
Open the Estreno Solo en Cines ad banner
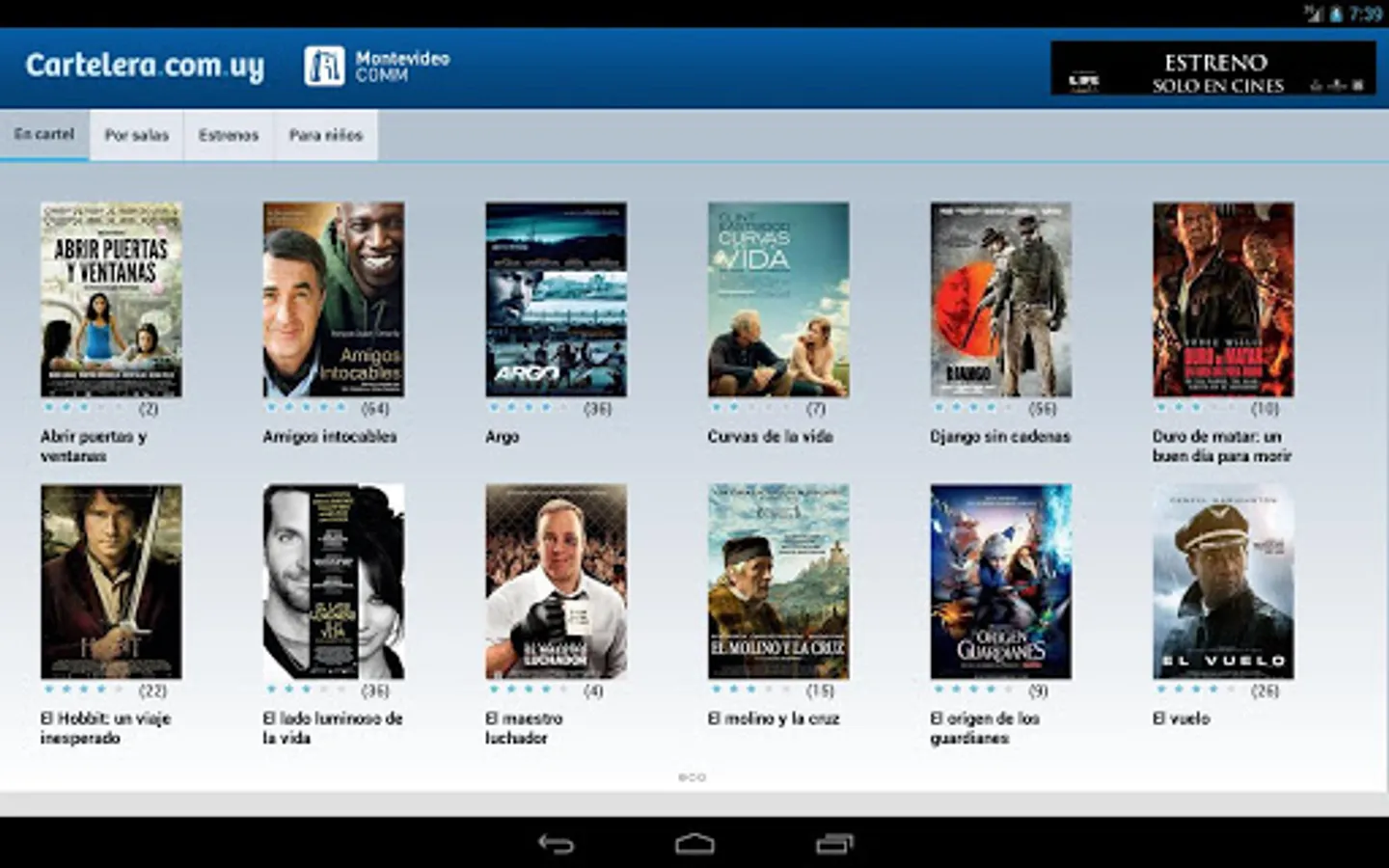(x=1213, y=68)
